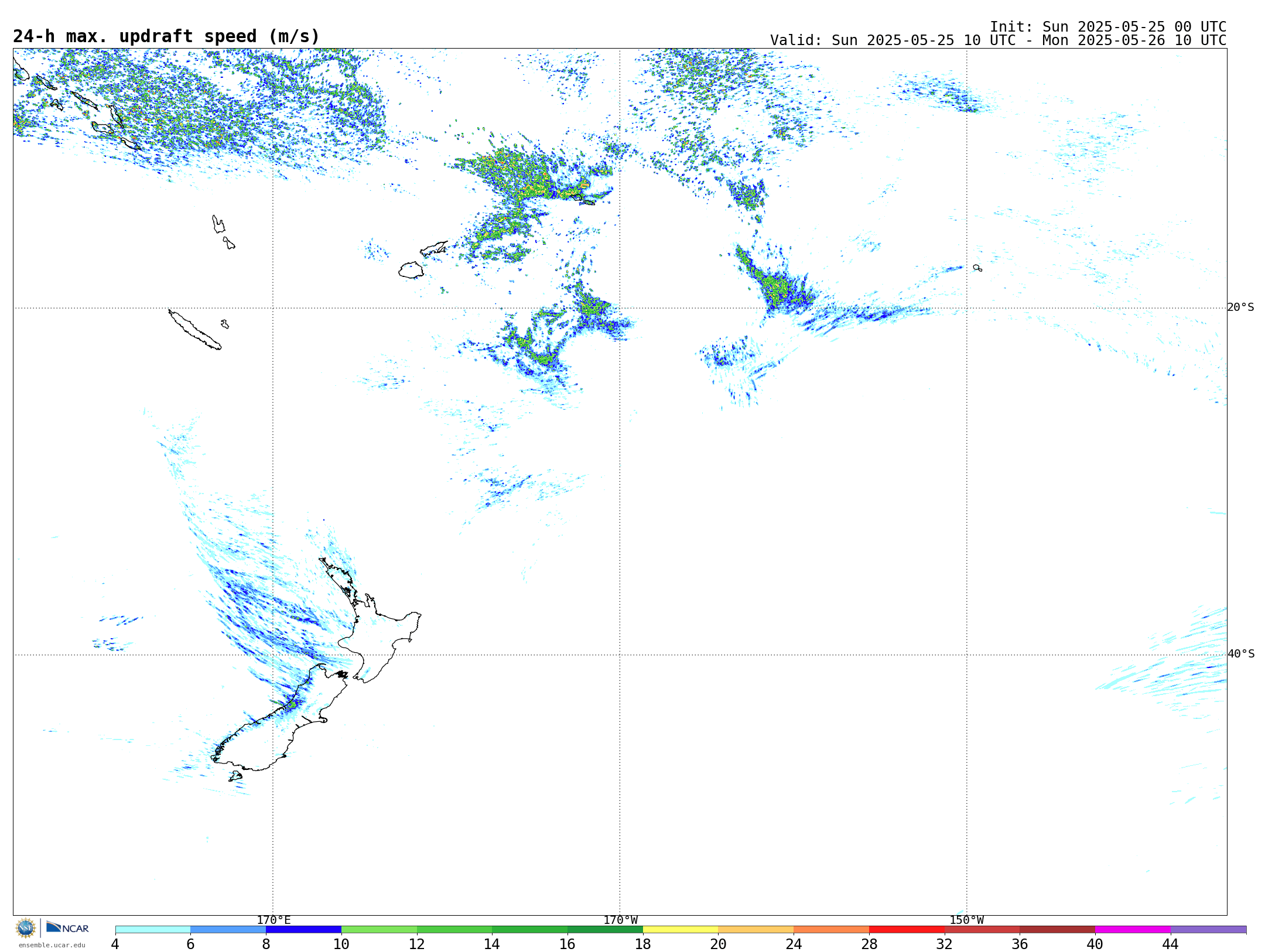Click the colorbar tick label '14'

pos(492,944)
